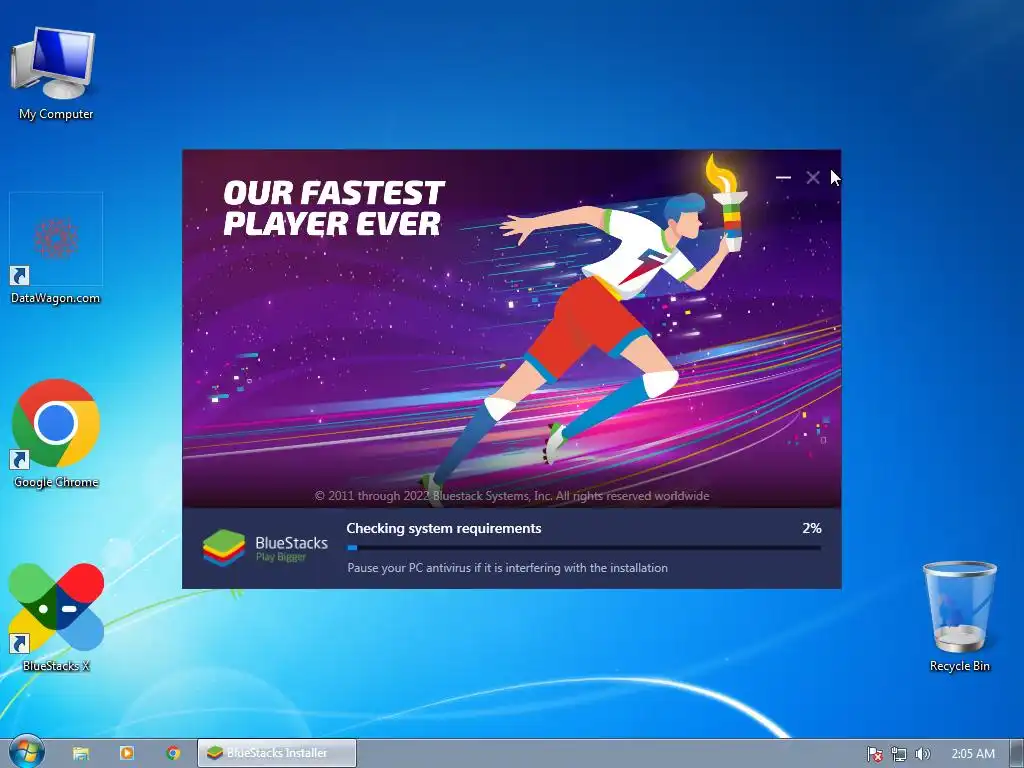This screenshot has height=768, width=1024.
Task: Click the installation progress bar
Action: click(x=584, y=548)
